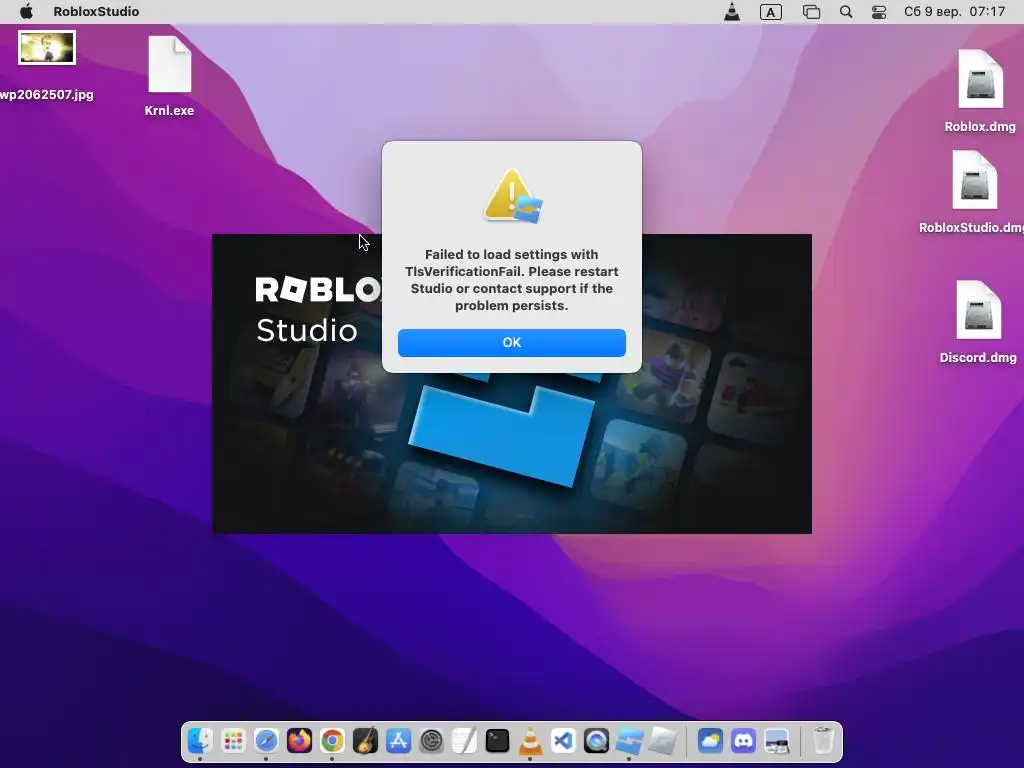The width and height of the screenshot is (1024, 768).
Task: Click the warning icon in the dialog
Action: pyautogui.click(x=513, y=196)
